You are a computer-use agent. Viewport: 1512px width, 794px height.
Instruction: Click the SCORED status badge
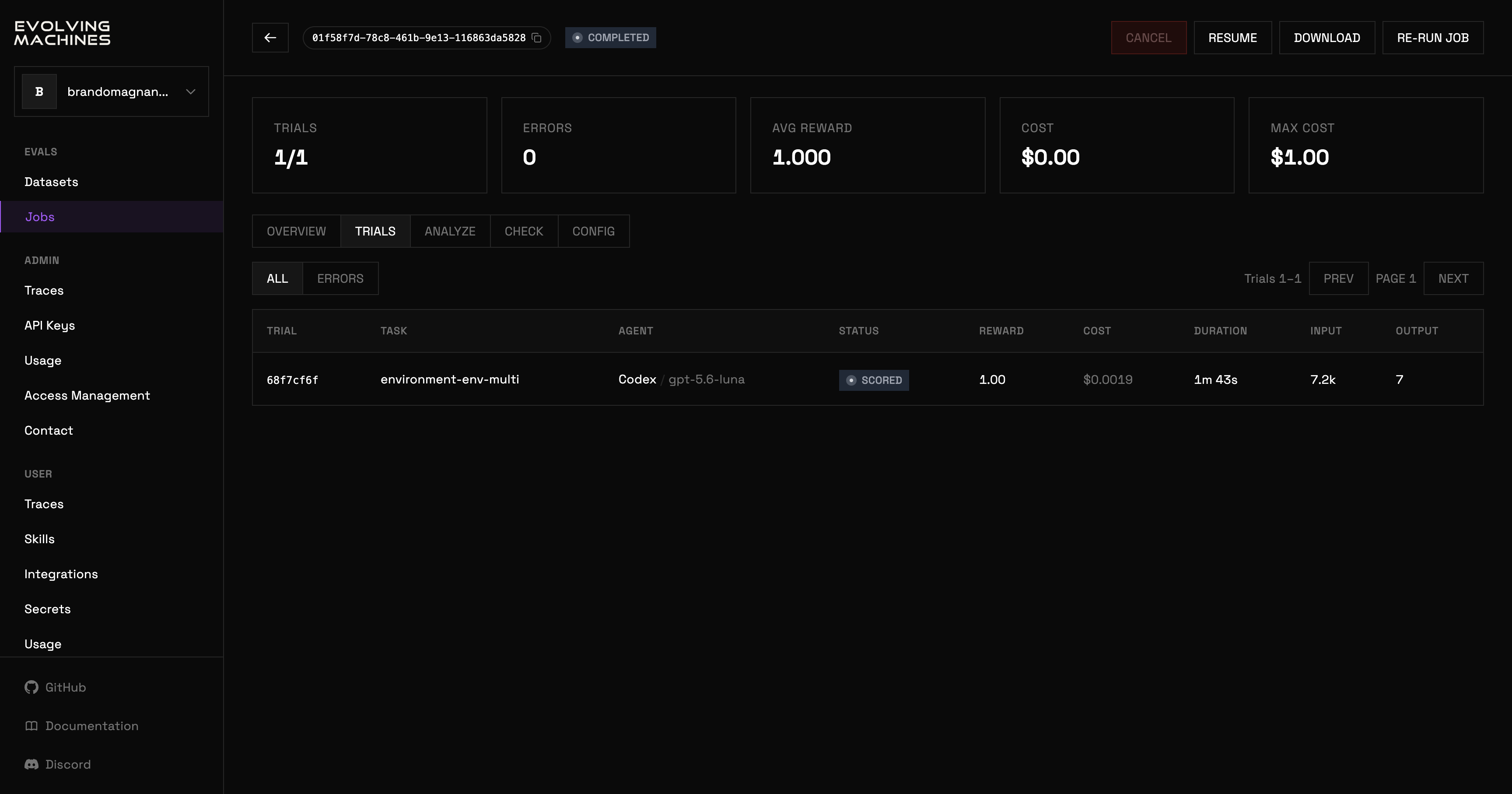point(873,380)
